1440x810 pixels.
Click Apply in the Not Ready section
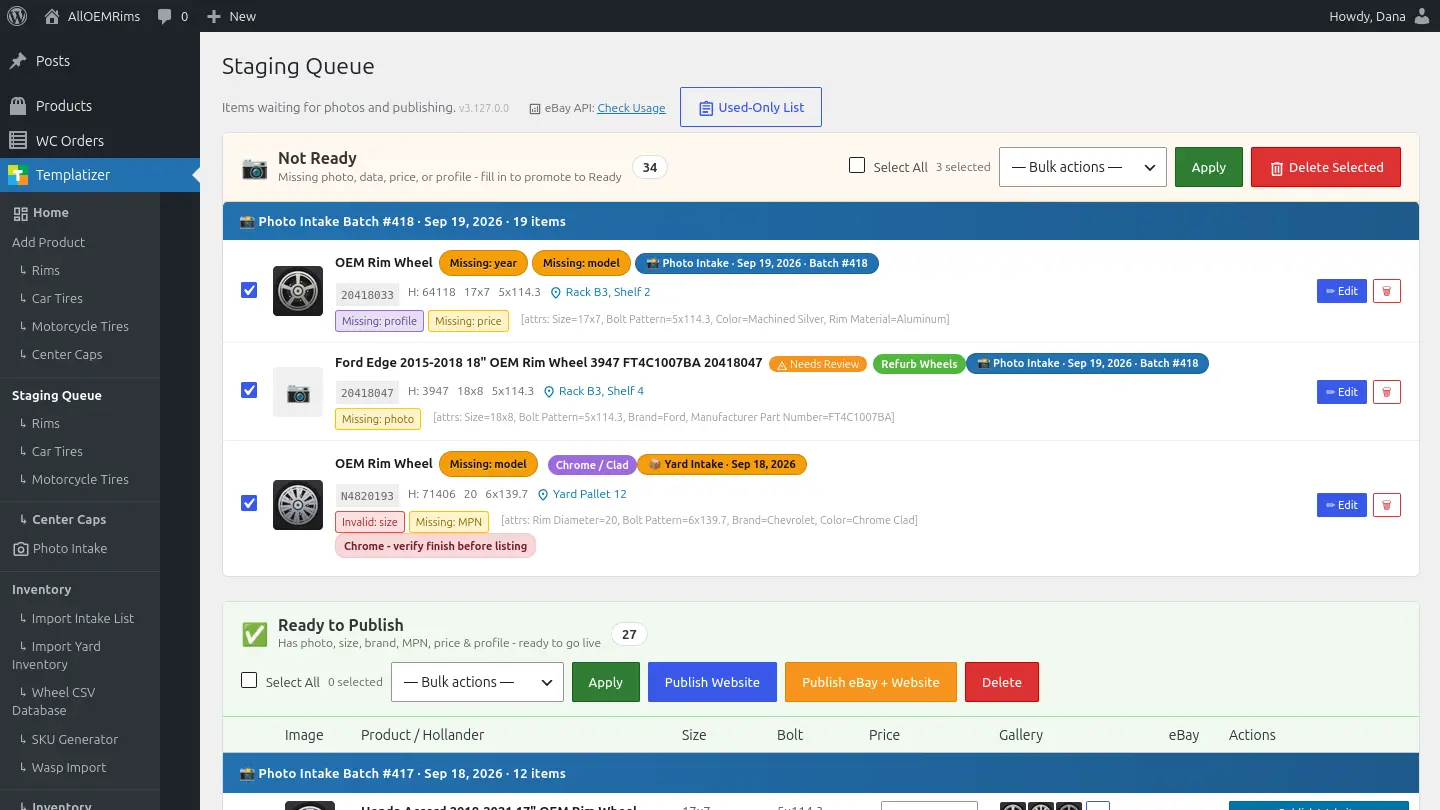(x=1209, y=167)
